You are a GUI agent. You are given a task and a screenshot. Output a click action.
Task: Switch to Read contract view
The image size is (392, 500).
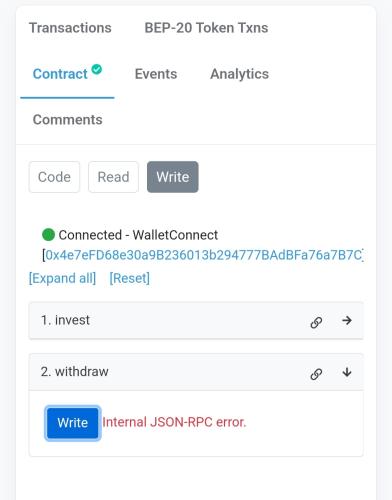point(113,177)
